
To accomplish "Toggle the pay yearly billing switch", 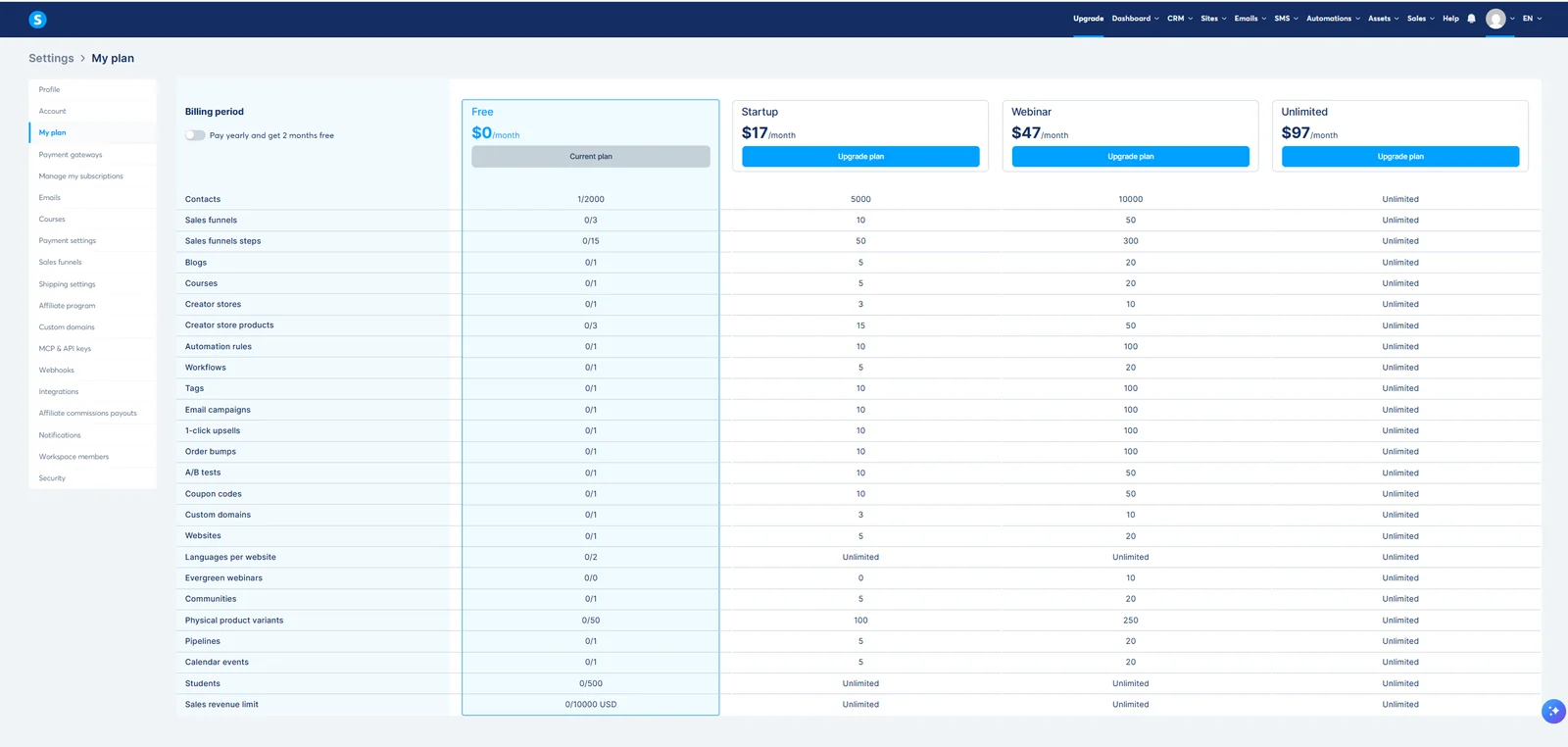I will pos(195,135).
